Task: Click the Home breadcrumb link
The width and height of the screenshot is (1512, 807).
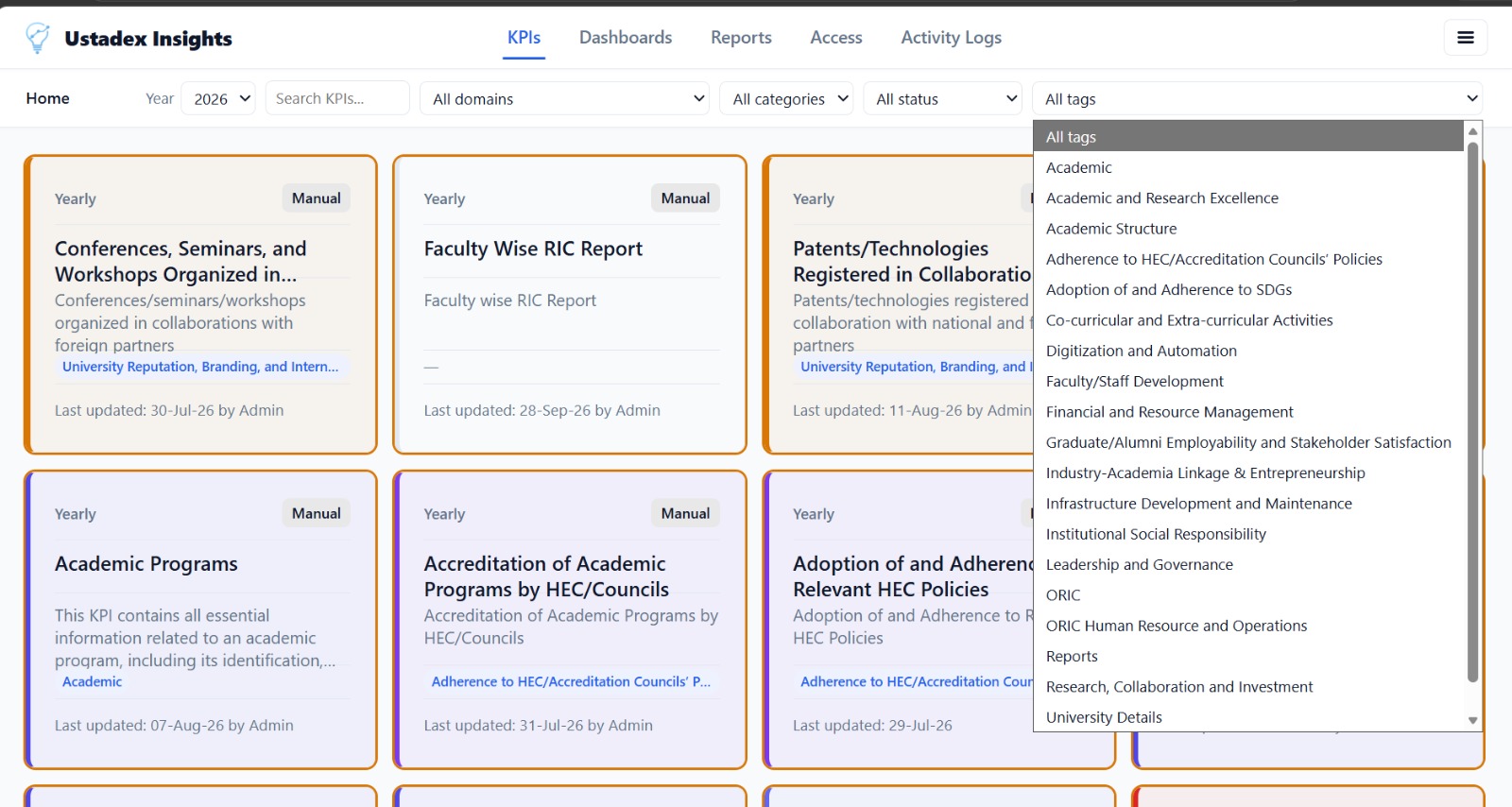Action: click(x=47, y=98)
